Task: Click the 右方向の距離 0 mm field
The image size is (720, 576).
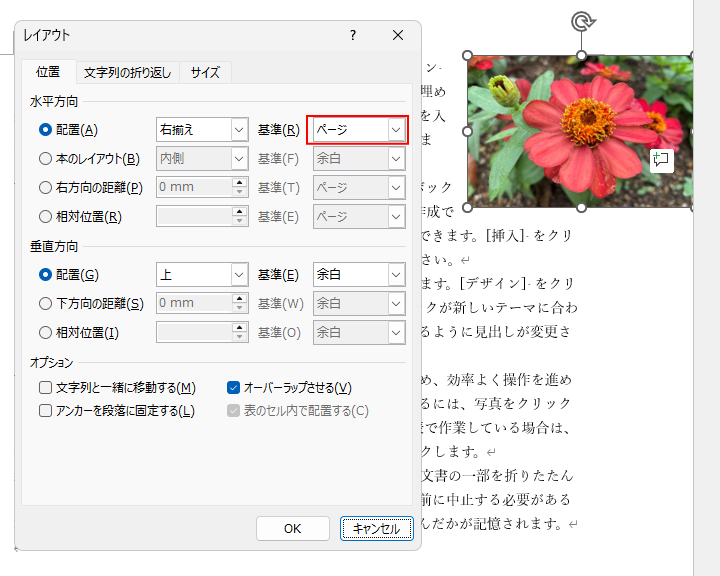Action: tap(194, 187)
